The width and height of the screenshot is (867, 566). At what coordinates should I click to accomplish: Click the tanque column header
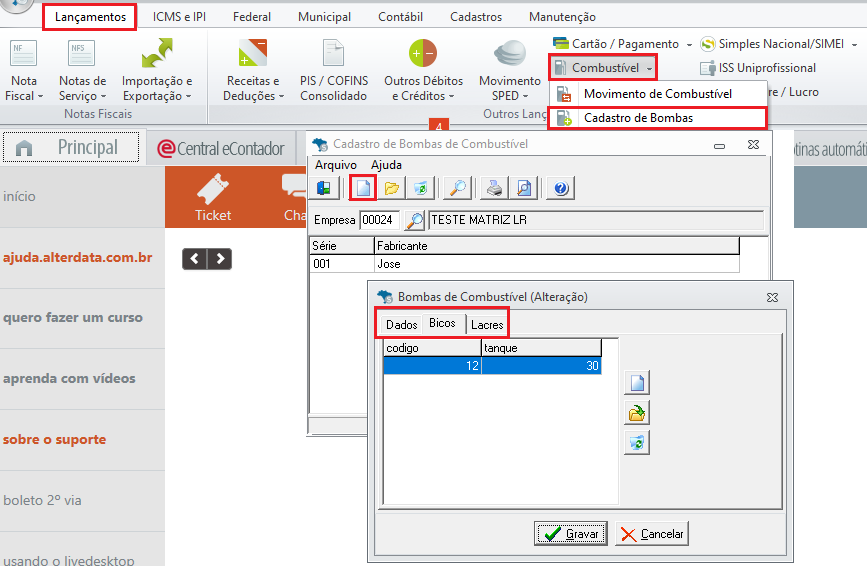click(x=541, y=348)
